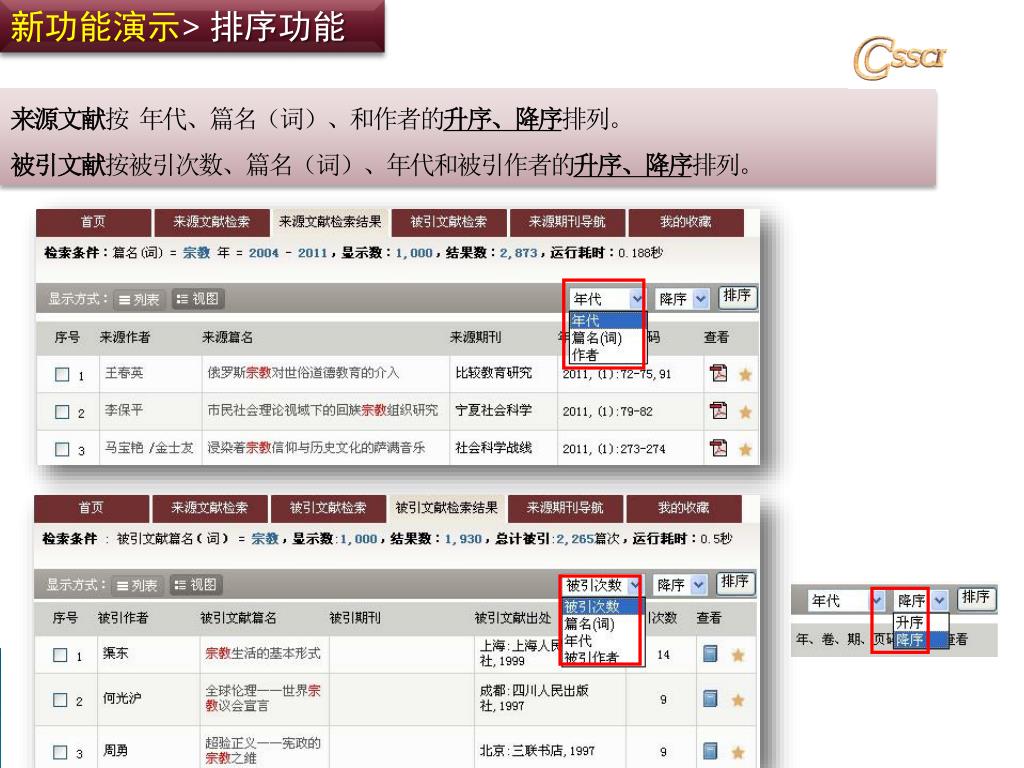Open 被引文献检索 tab in top panel
The height and width of the screenshot is (768, 1024).
449,222
